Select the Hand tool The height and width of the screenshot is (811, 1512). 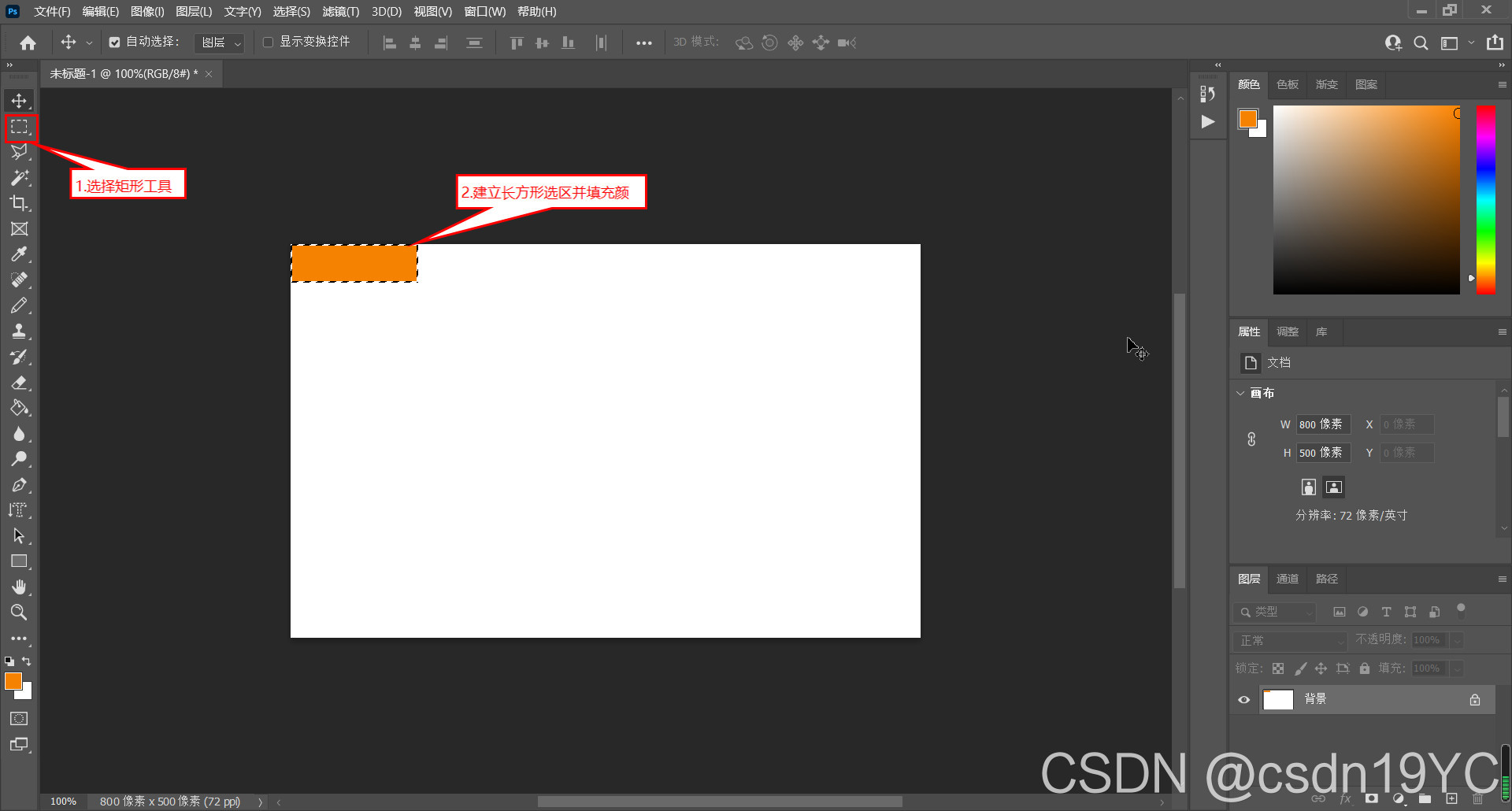(19, 587)
